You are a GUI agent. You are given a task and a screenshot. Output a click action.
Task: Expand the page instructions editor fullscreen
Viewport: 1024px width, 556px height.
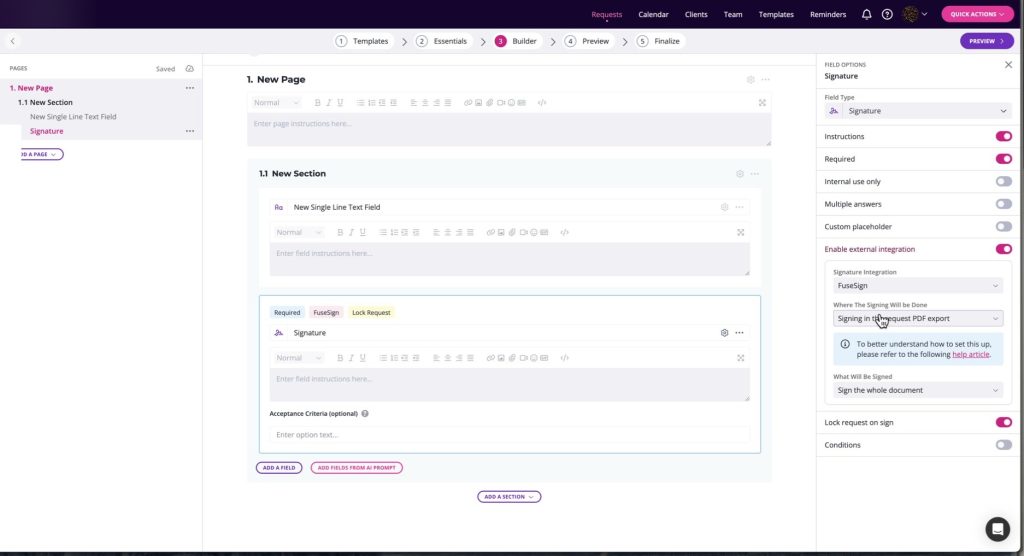(762, 103)
